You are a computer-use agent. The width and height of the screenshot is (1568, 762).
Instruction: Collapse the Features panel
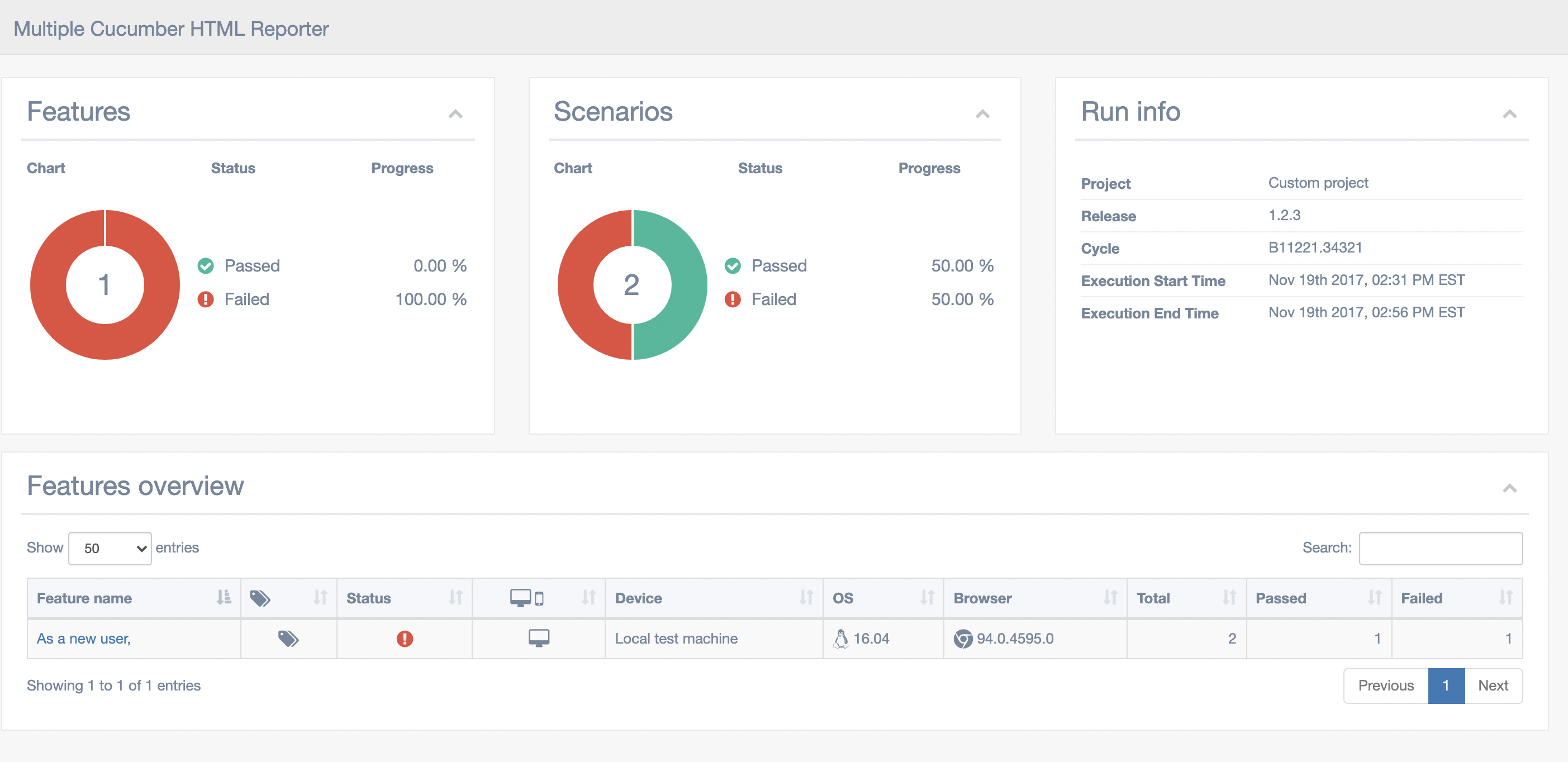pyautogui.click(x=455, y=114)
